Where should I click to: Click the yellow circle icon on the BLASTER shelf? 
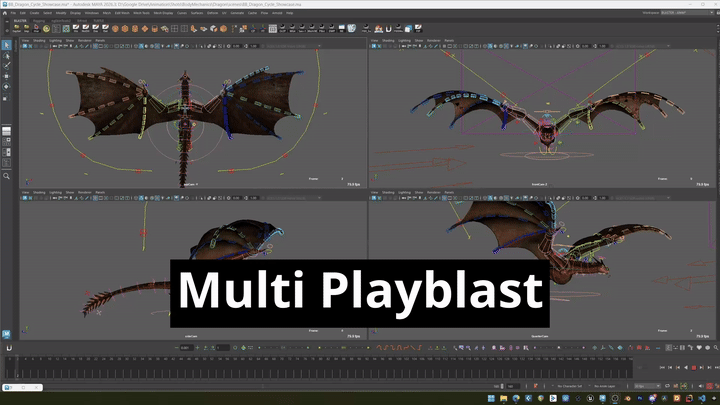point(46,28)
